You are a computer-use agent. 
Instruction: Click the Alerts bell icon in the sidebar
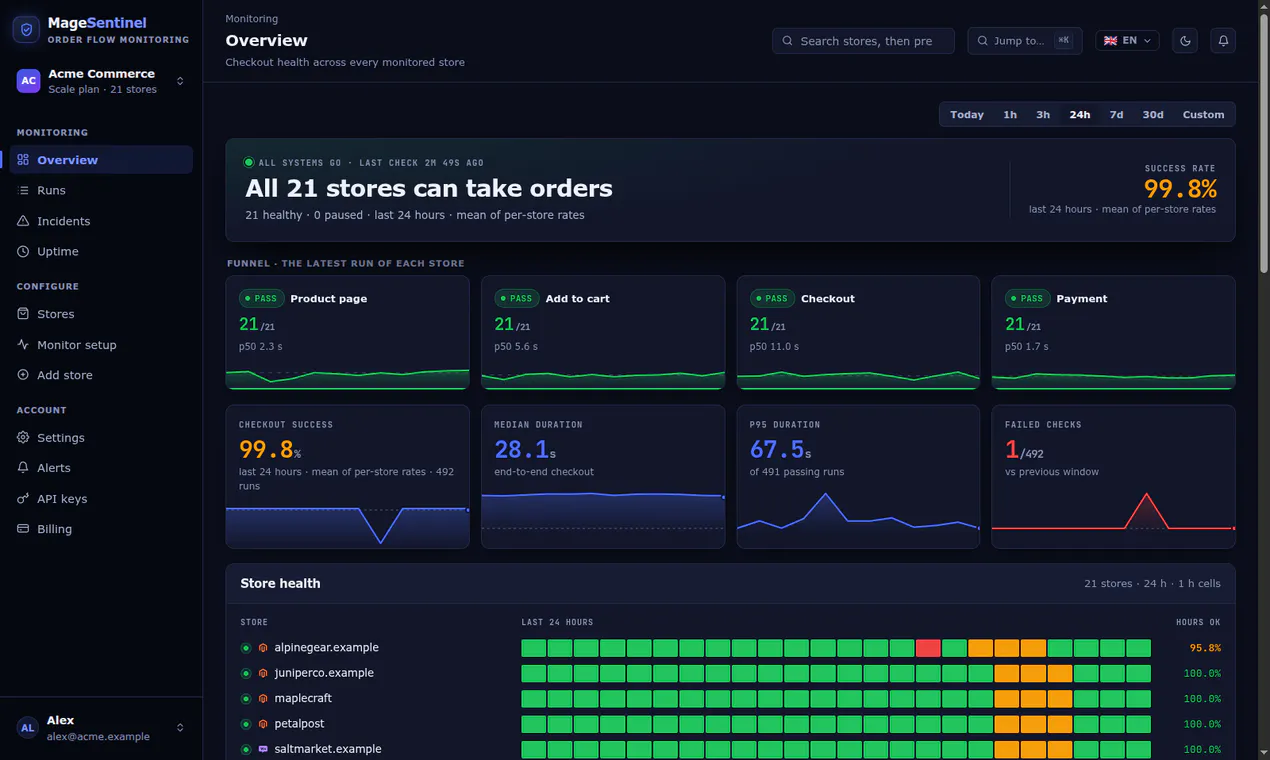[x=23, y=468]
